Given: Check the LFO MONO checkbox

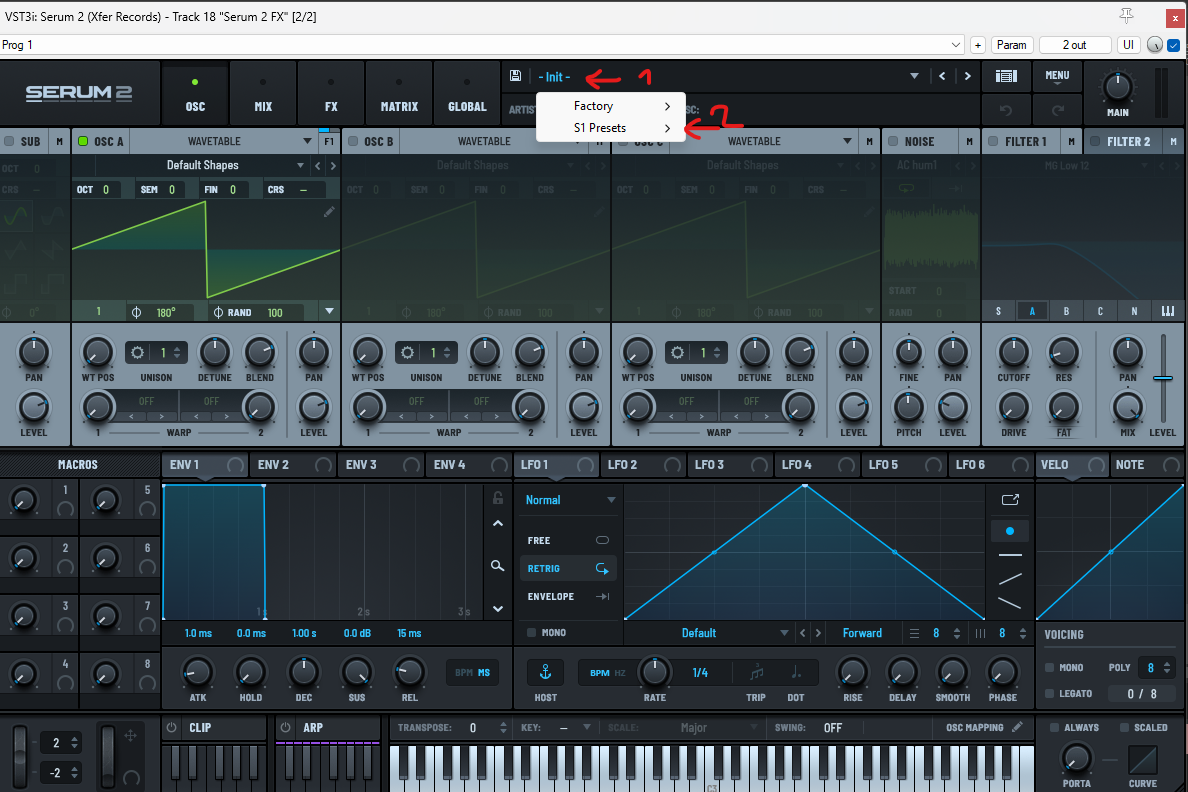Looking at the screenshot, I should 531,632.
